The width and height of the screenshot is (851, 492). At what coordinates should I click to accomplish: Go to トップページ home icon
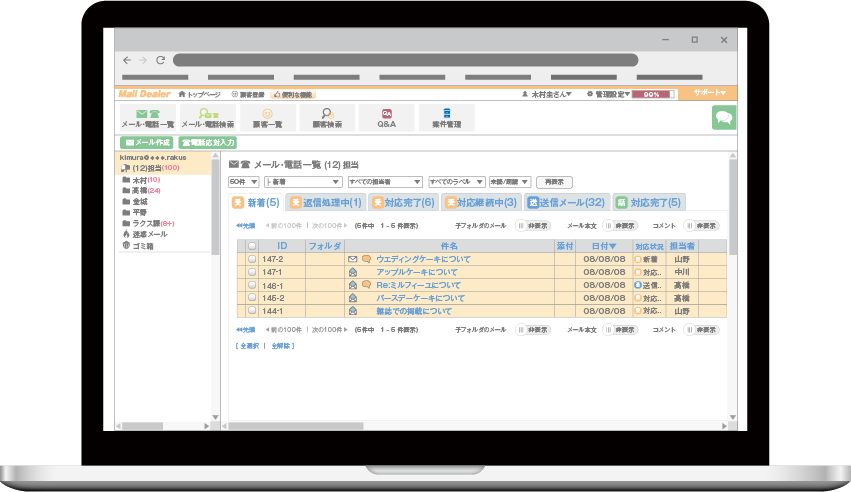(182, 94)
